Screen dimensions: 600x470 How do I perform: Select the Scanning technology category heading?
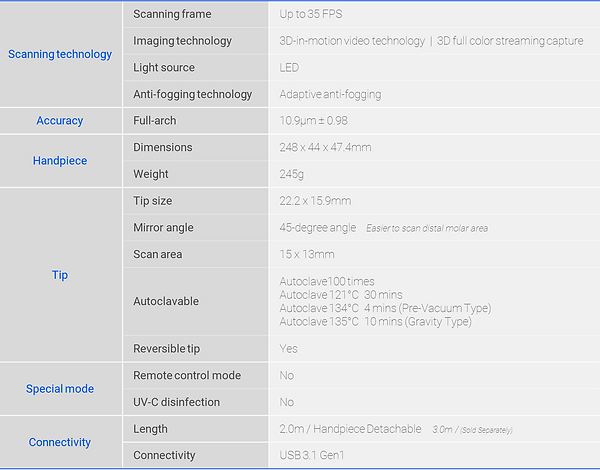point(60,54)
